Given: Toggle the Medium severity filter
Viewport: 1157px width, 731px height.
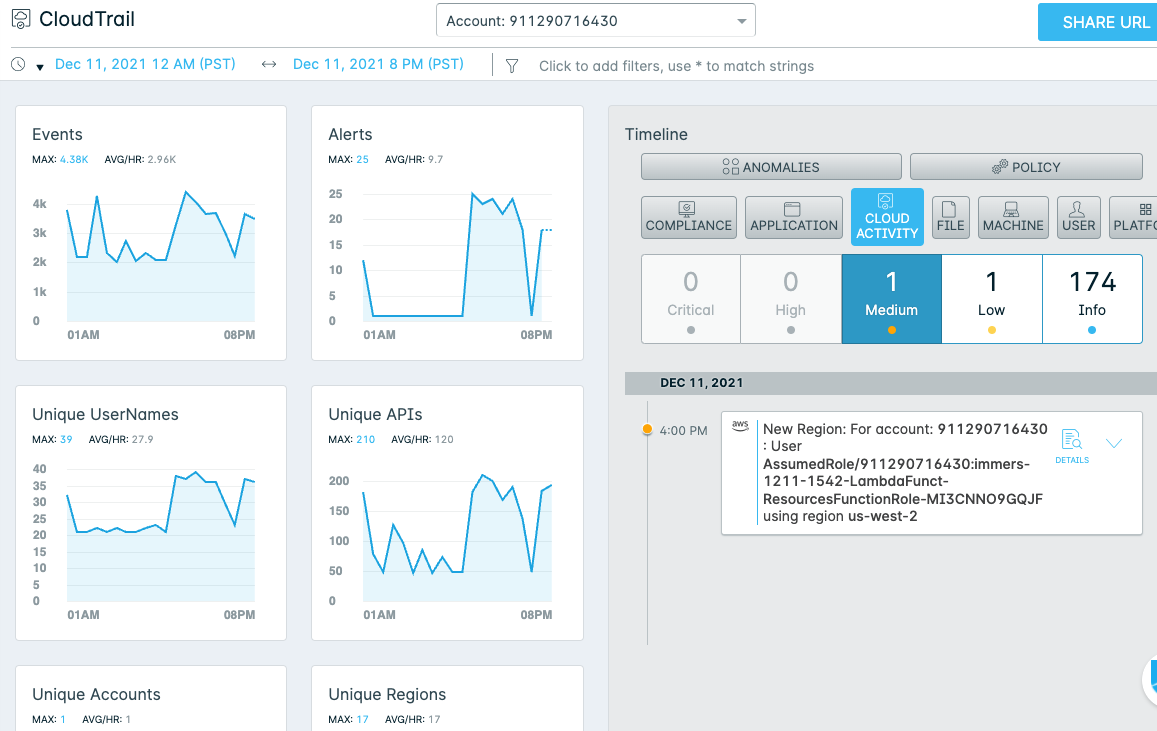Looking at the screenshot, I should coord(891,299).
